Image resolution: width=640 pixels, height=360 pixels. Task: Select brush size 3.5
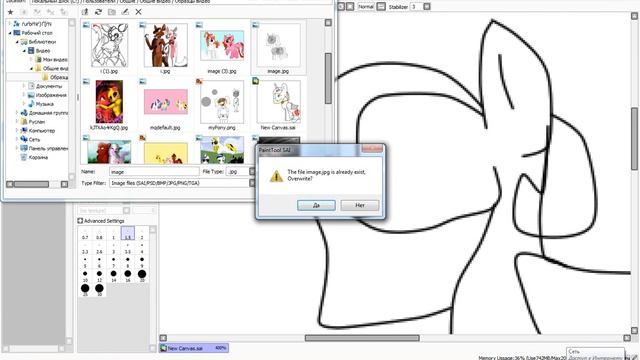128,248
